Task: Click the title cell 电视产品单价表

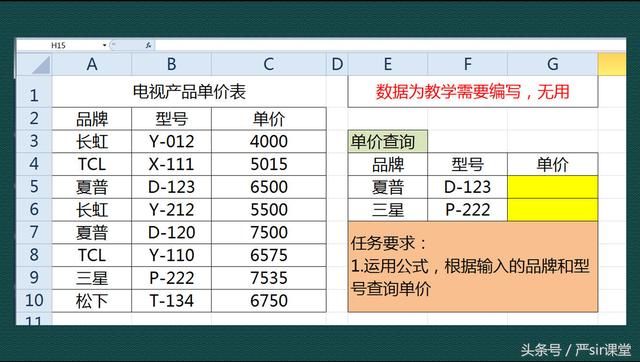Action: tap(189, 91)
